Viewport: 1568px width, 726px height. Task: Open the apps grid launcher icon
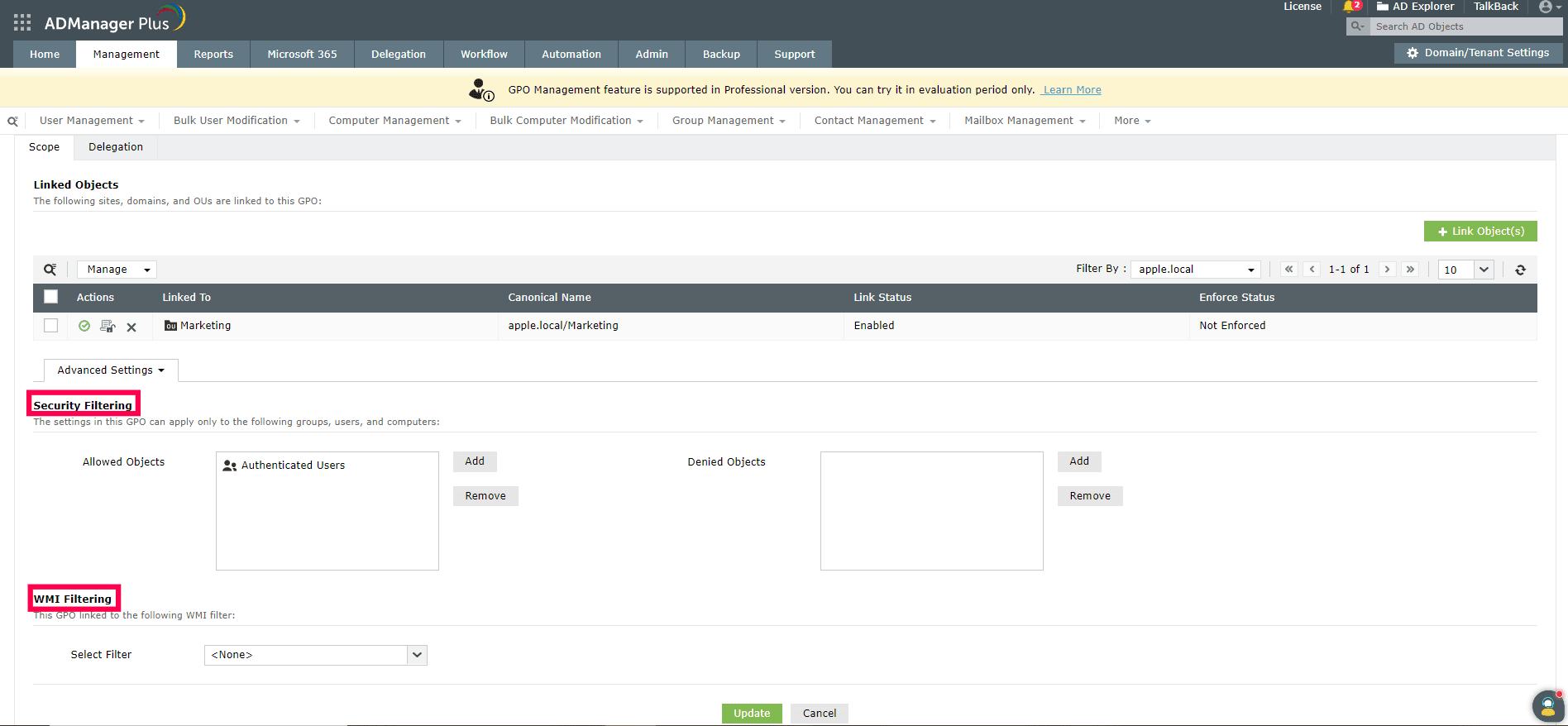tap(22, 22)
